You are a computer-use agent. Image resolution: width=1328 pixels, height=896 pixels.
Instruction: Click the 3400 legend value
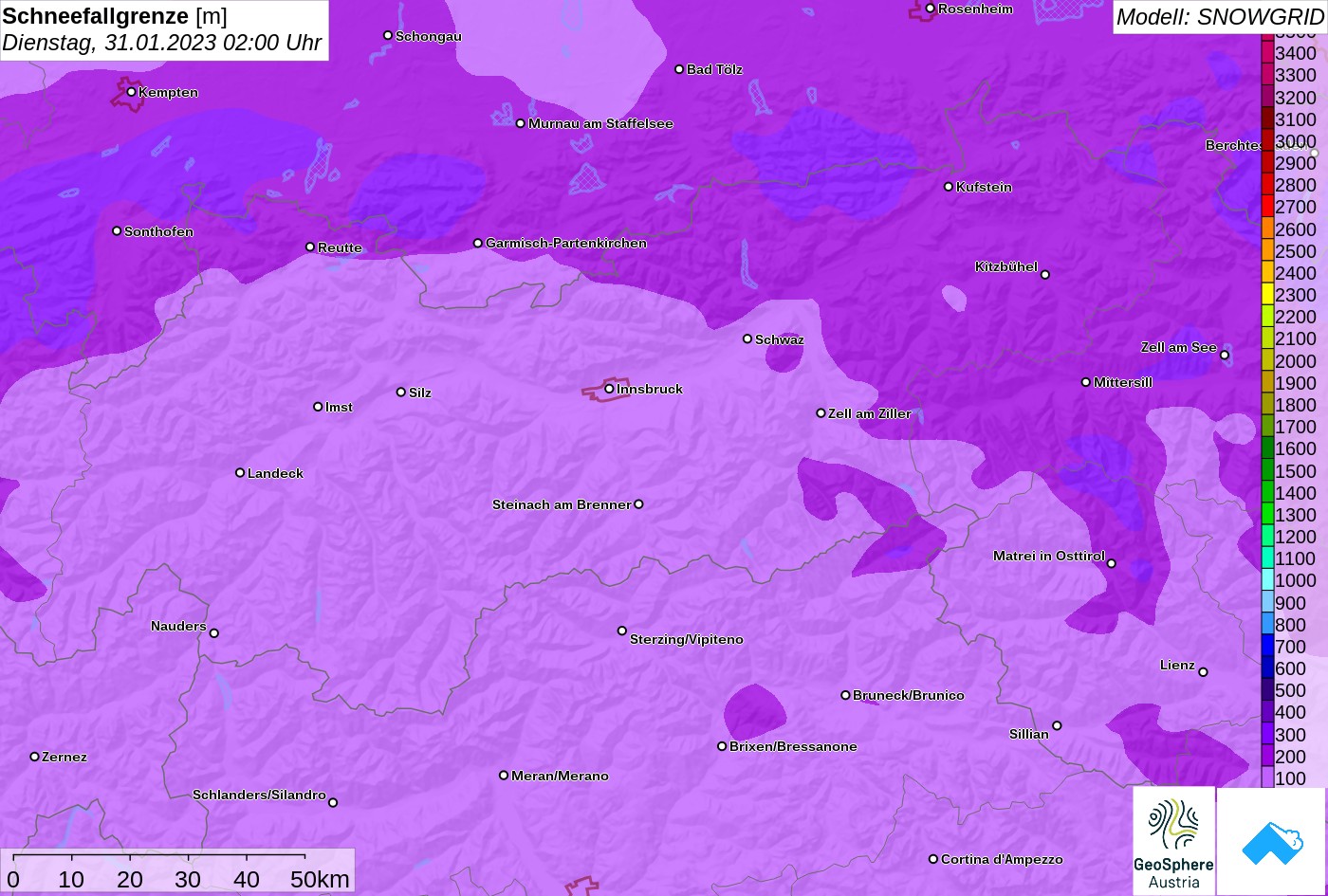coord(1296,53)
